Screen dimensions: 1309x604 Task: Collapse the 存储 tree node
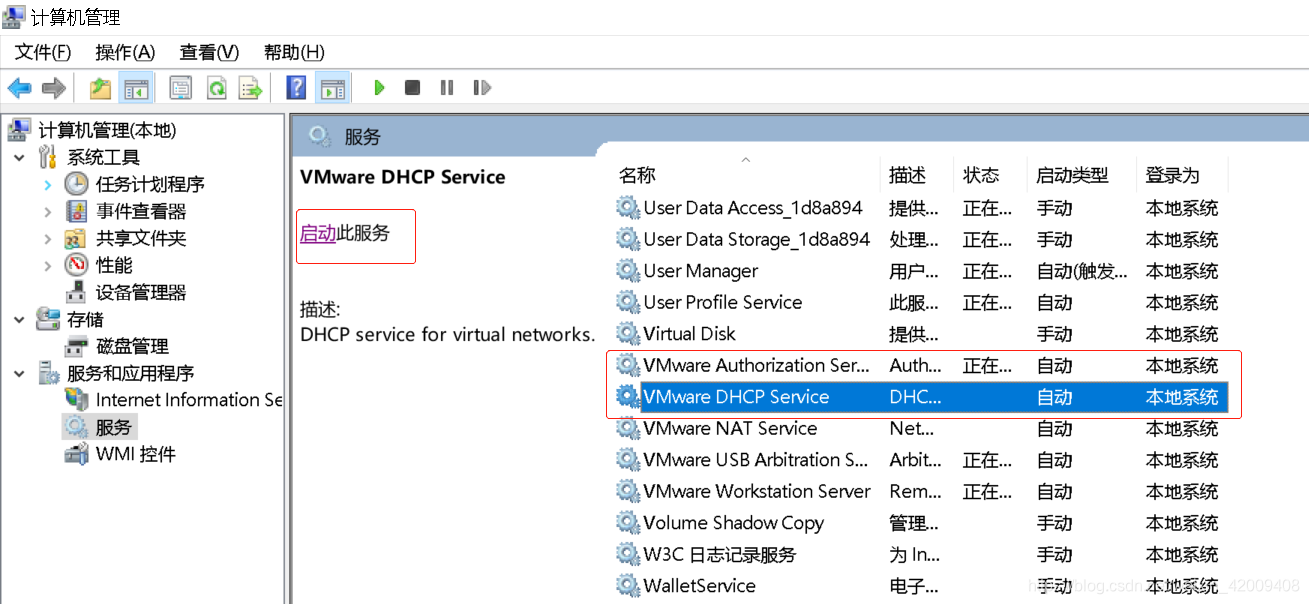19,320
